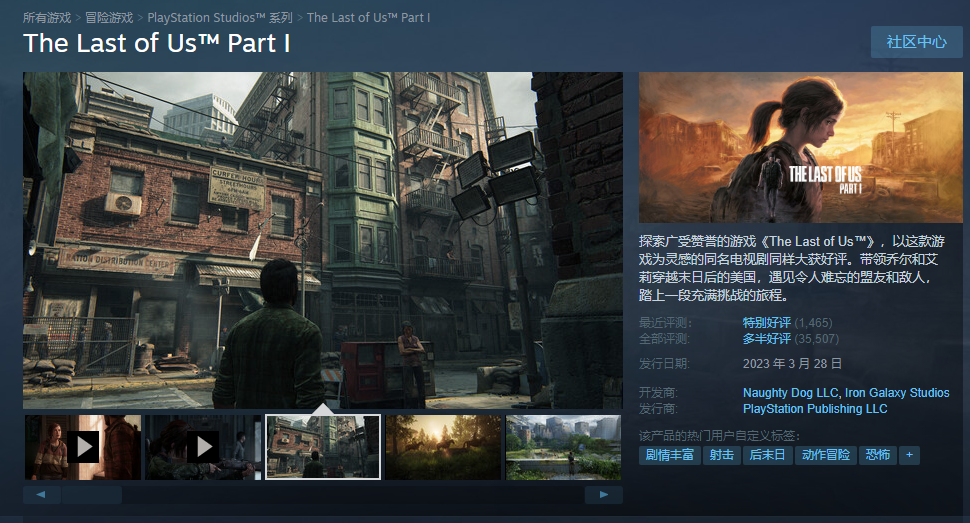Select the 射击 tag
Viewport: 970px width, 523px height.
click(721, 455)
